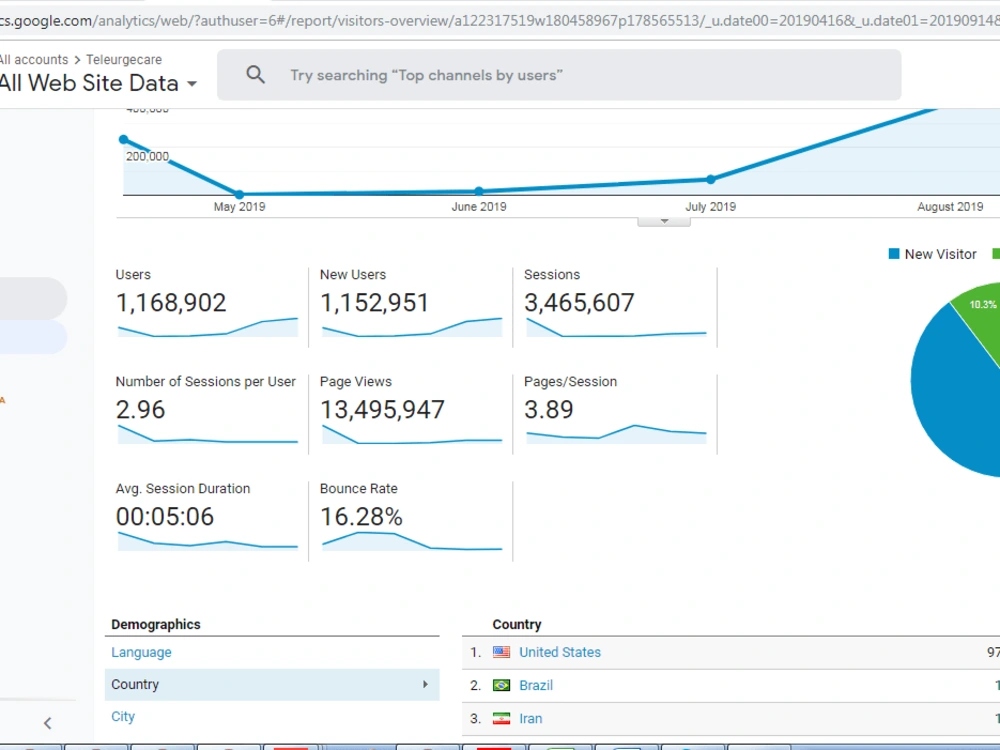Click the browser address bar URL

click(500, 20)
